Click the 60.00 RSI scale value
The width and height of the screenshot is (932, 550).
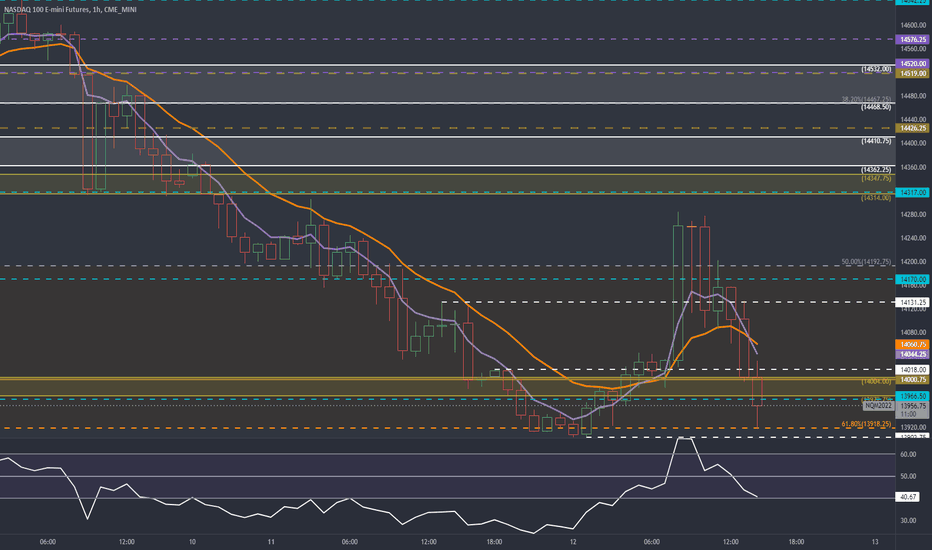(908, 454)
